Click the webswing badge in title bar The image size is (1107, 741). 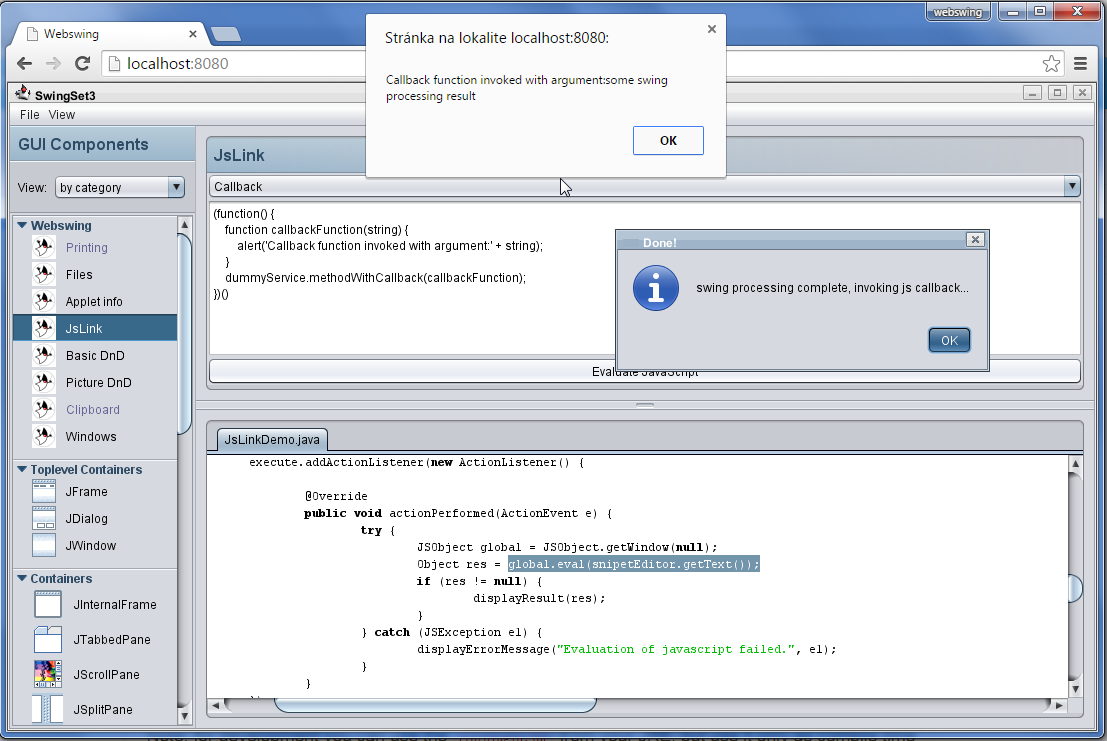tap(957, 12)
